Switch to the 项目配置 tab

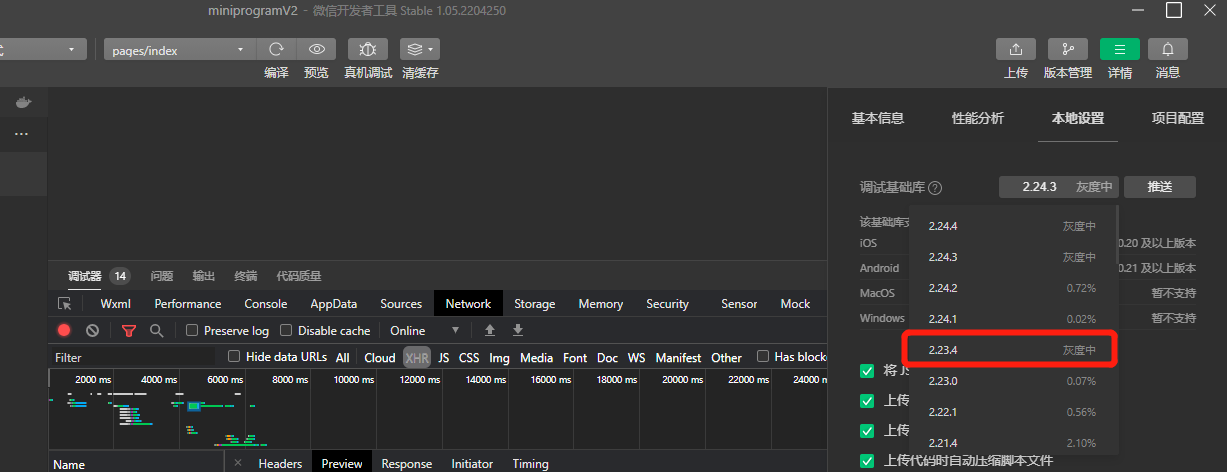pyautogui.click(x=1177, y=118)
